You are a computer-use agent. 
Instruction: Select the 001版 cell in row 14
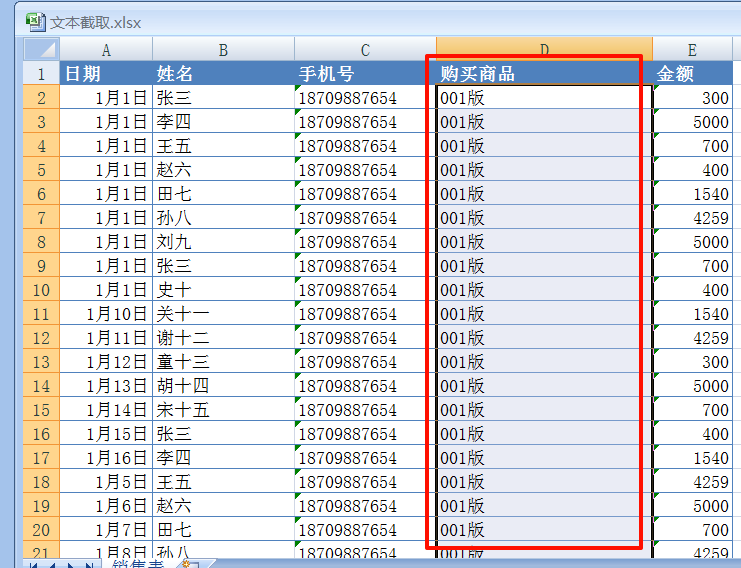[x=544, y=386]
